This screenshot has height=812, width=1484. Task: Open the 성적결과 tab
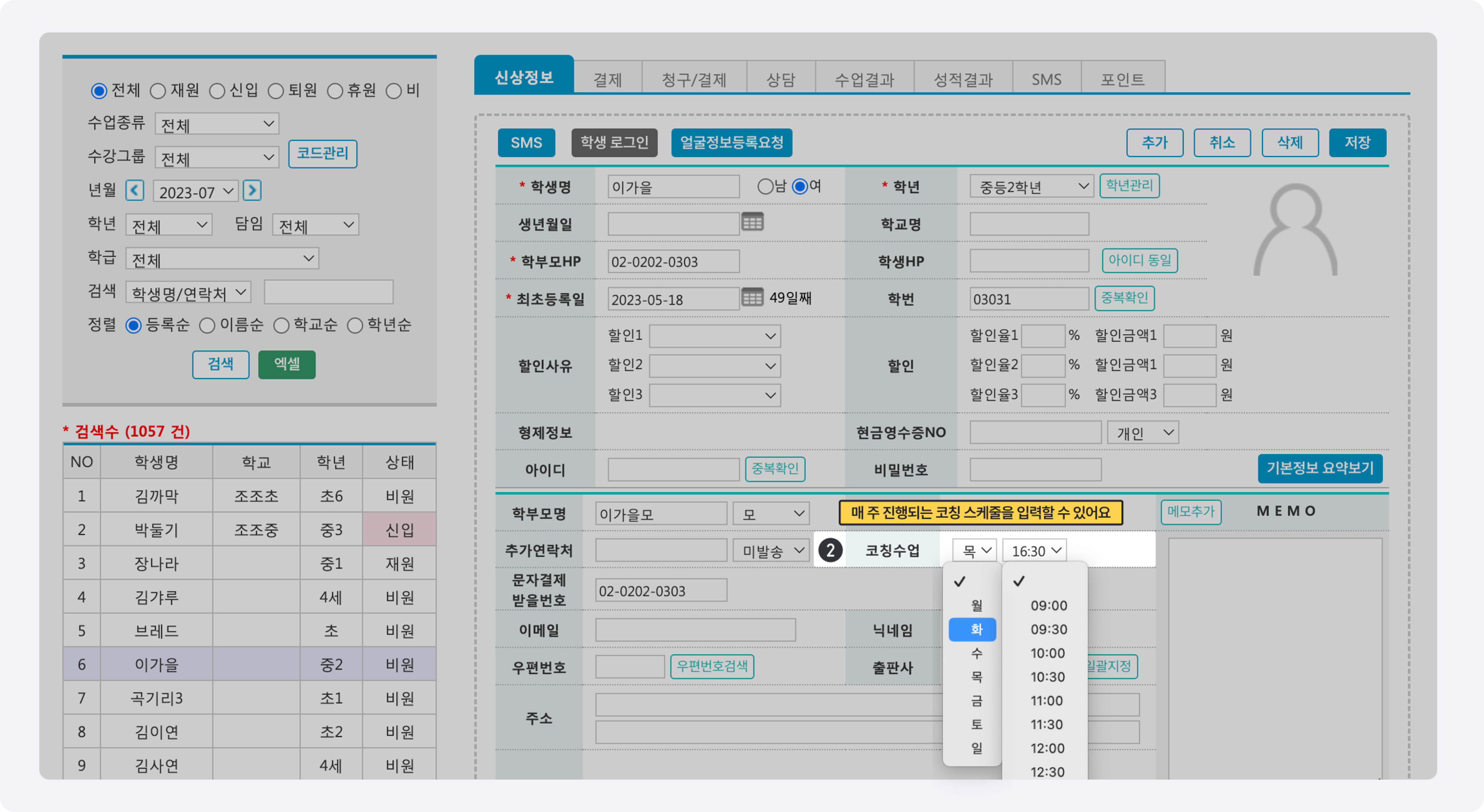(x=963, y=80)
